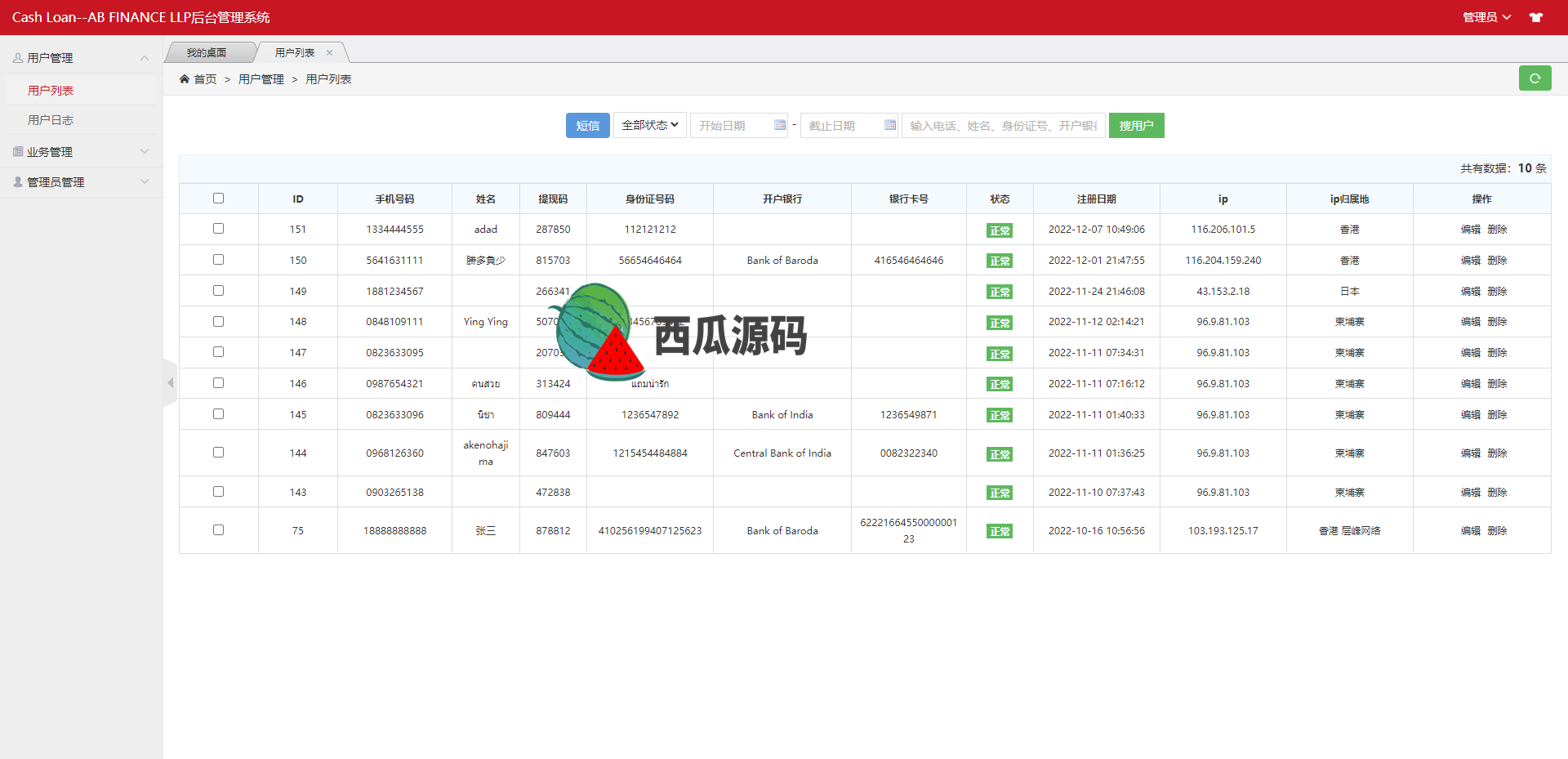Click the 截止日期 input field
The width and height of the screenshot is (1568, 759).
click(849, 125)
